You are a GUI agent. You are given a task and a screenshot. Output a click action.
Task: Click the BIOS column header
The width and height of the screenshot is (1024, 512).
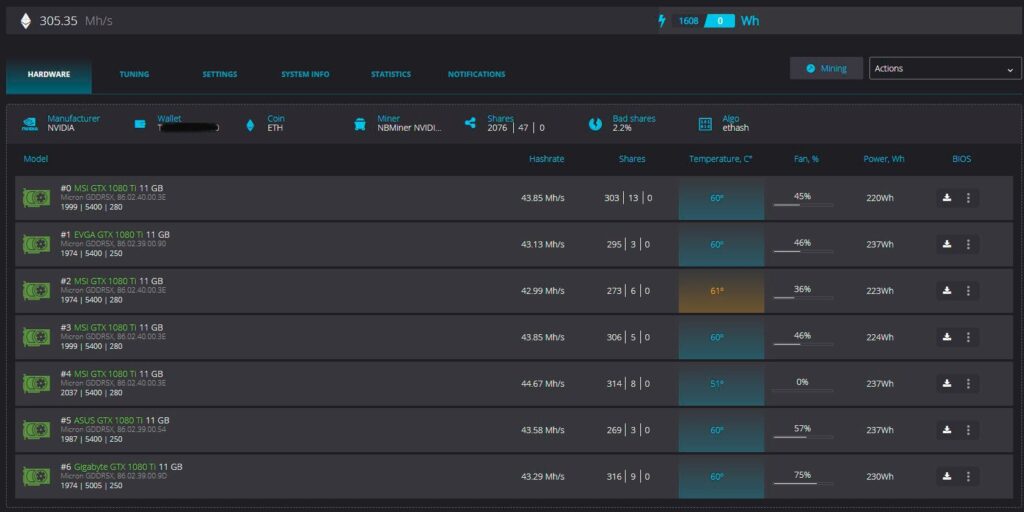[961, 159]
